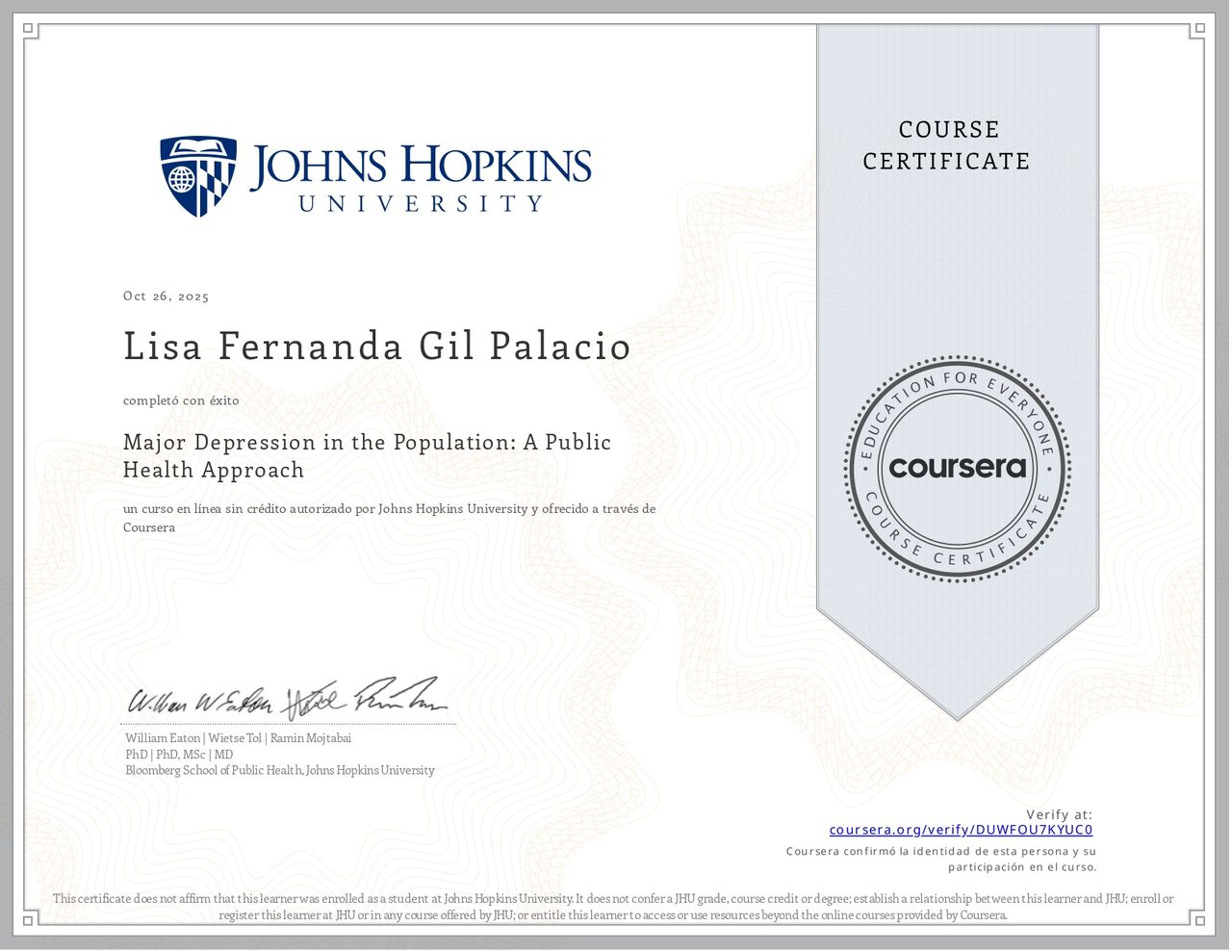Click the bottom-right corner square ornament
The width and height of the screenshot is (1232, 952).
1198,921
